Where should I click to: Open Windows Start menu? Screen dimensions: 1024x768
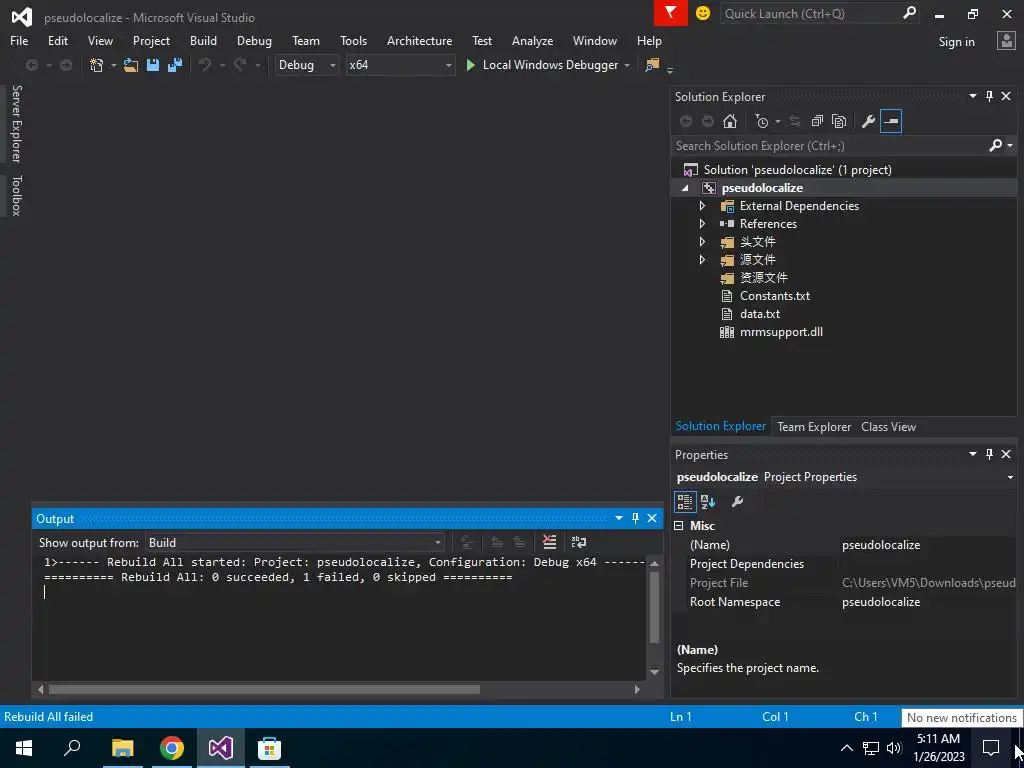tap(24, 748)
